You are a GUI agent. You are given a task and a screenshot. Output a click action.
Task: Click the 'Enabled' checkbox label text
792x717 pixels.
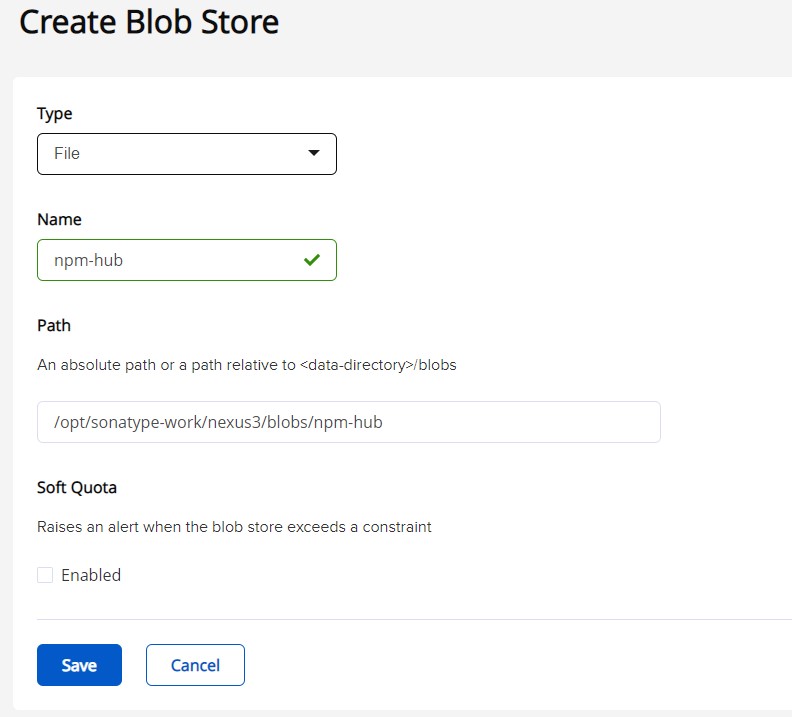(x=91, y=575)
